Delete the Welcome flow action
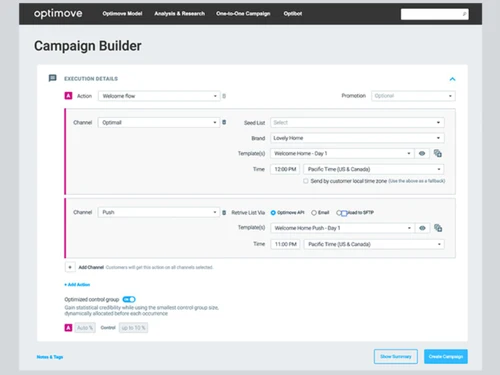Viewport: 500px width, 375px height. tap(224, 96)
